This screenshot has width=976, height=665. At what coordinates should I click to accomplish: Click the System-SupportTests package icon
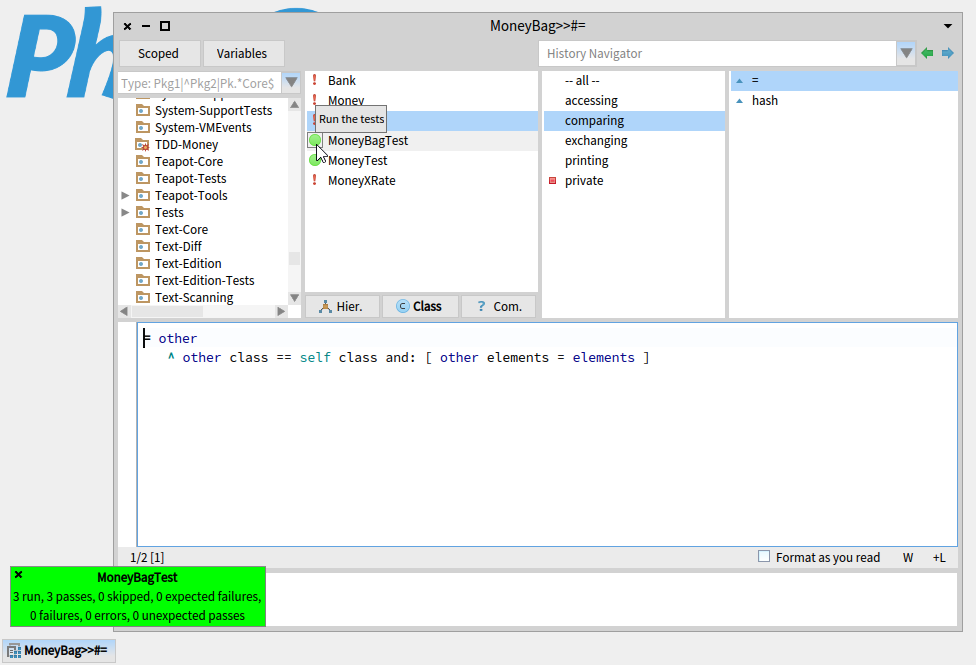coord(143,110)
